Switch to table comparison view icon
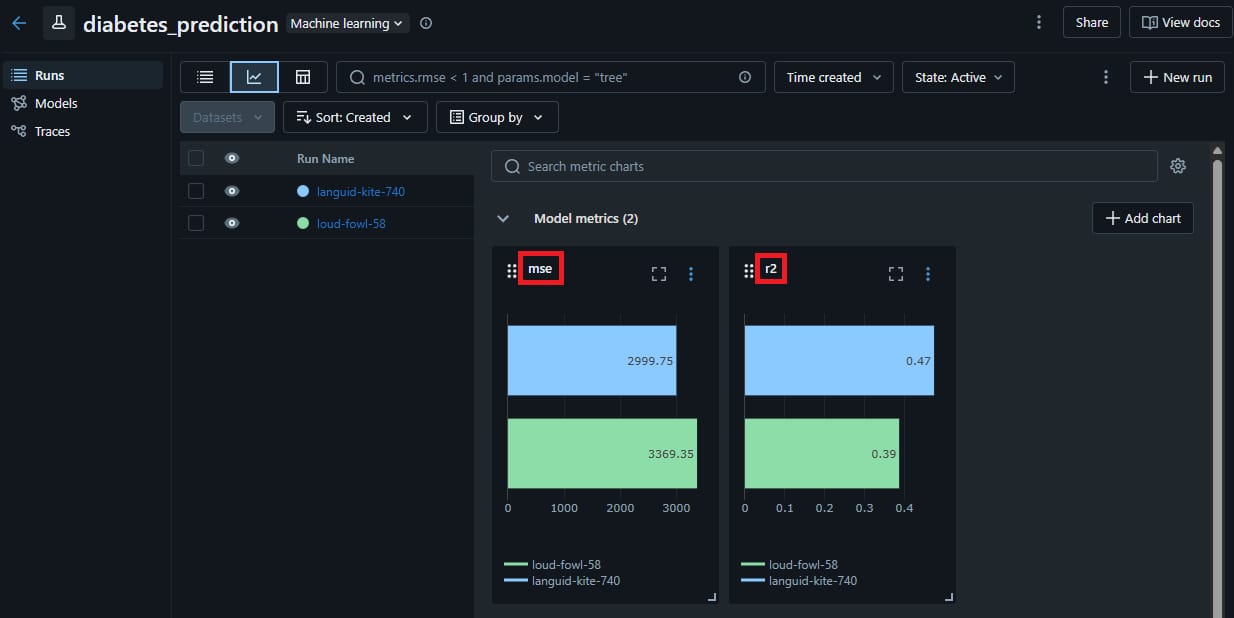Image resolution: width=1234 pixels, height=618 pixels. (x=303, y=77)
